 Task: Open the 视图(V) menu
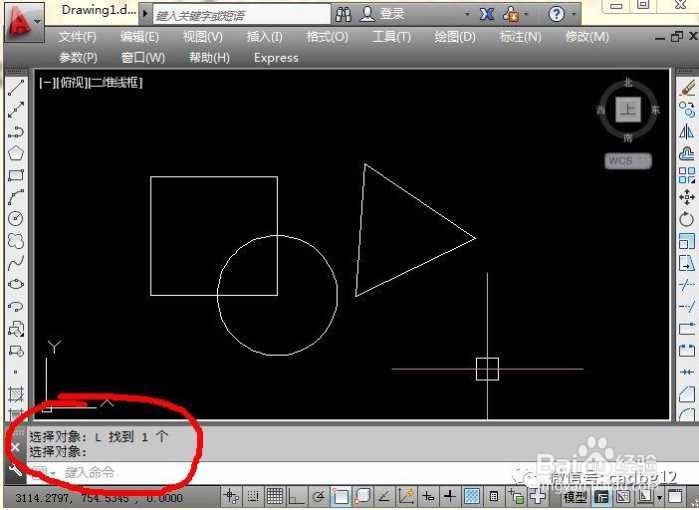[x=203, y=37]
